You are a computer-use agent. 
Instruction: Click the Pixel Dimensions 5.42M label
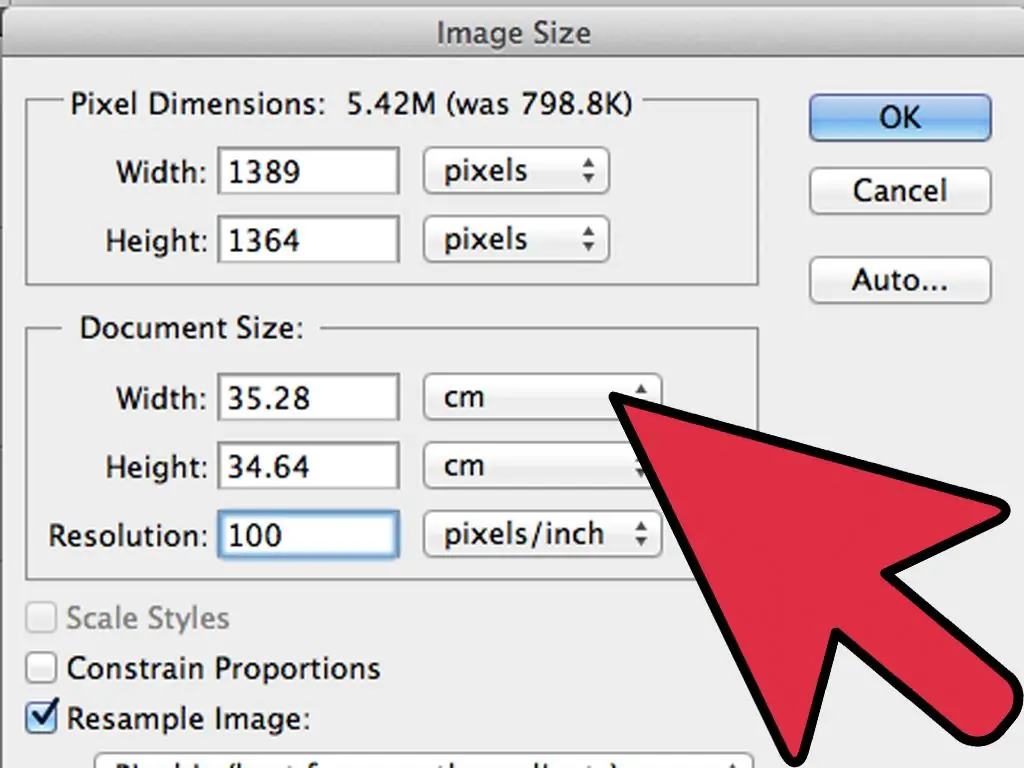tap(351, 104)
